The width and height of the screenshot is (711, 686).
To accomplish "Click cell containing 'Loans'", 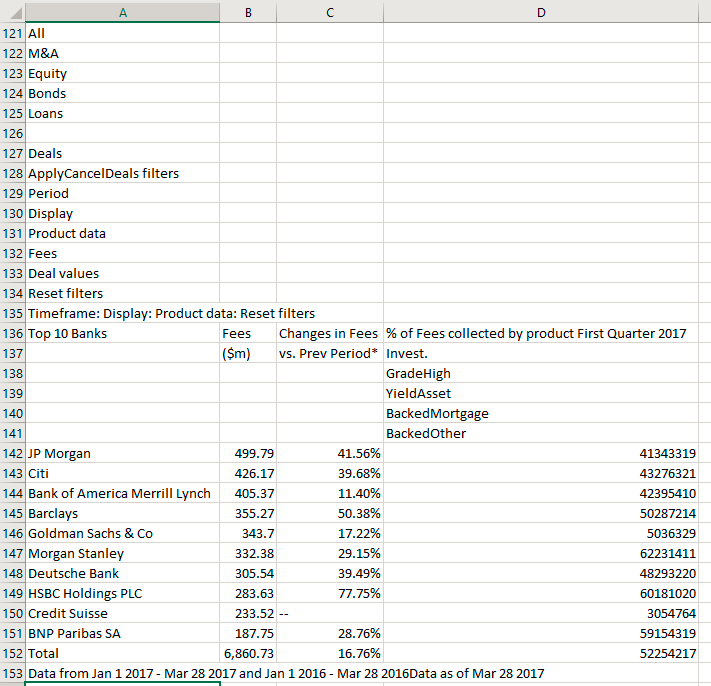I will tap(122, 113).
